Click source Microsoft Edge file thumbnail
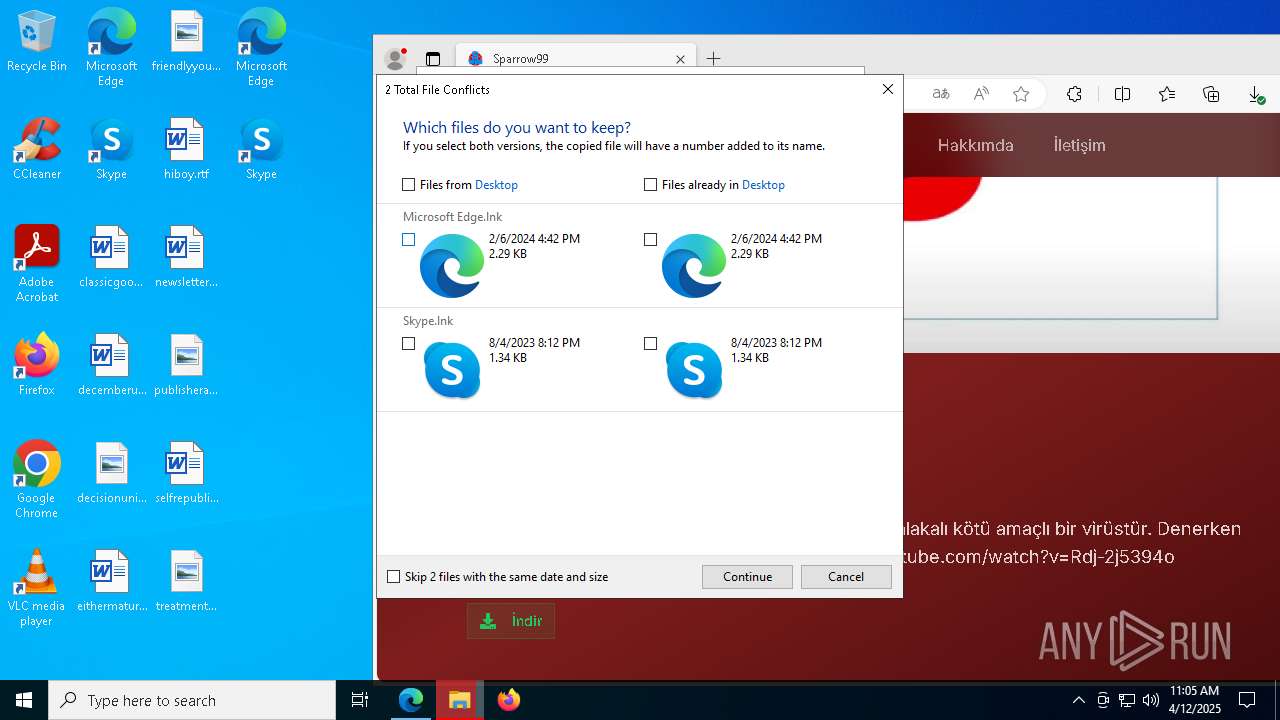Viewport: 1280px width, 720px height. tap(452, 266)
